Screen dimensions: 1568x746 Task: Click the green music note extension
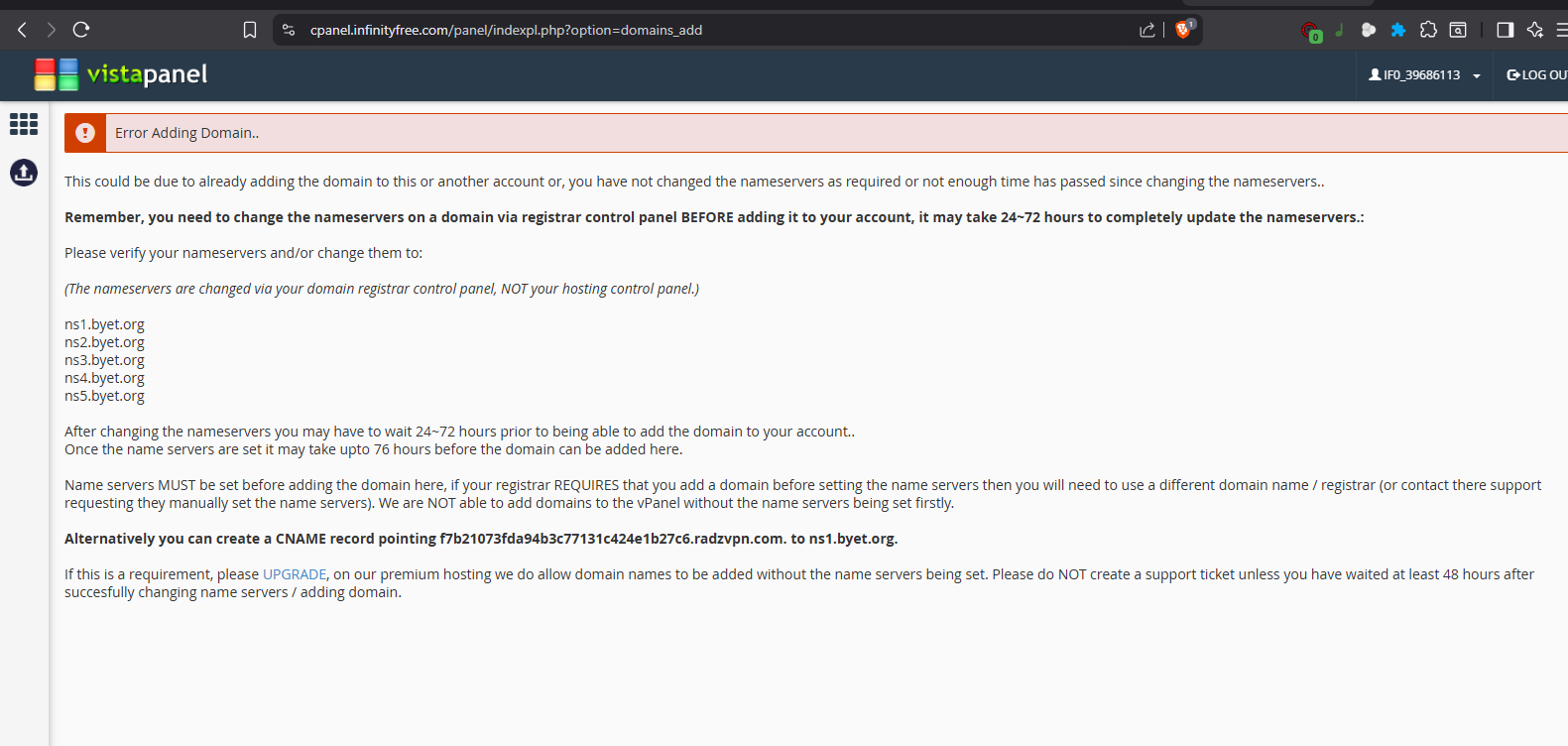[x=1339, y=30]
